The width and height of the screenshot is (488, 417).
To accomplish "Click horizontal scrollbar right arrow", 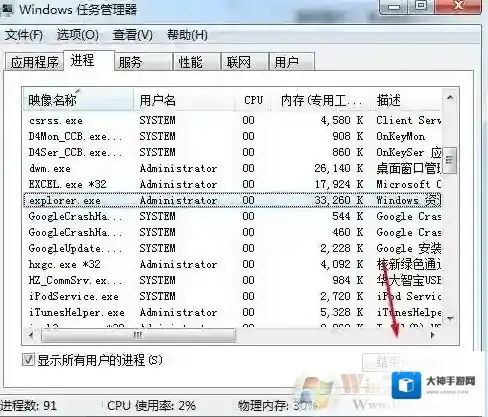I will (433, 335).
